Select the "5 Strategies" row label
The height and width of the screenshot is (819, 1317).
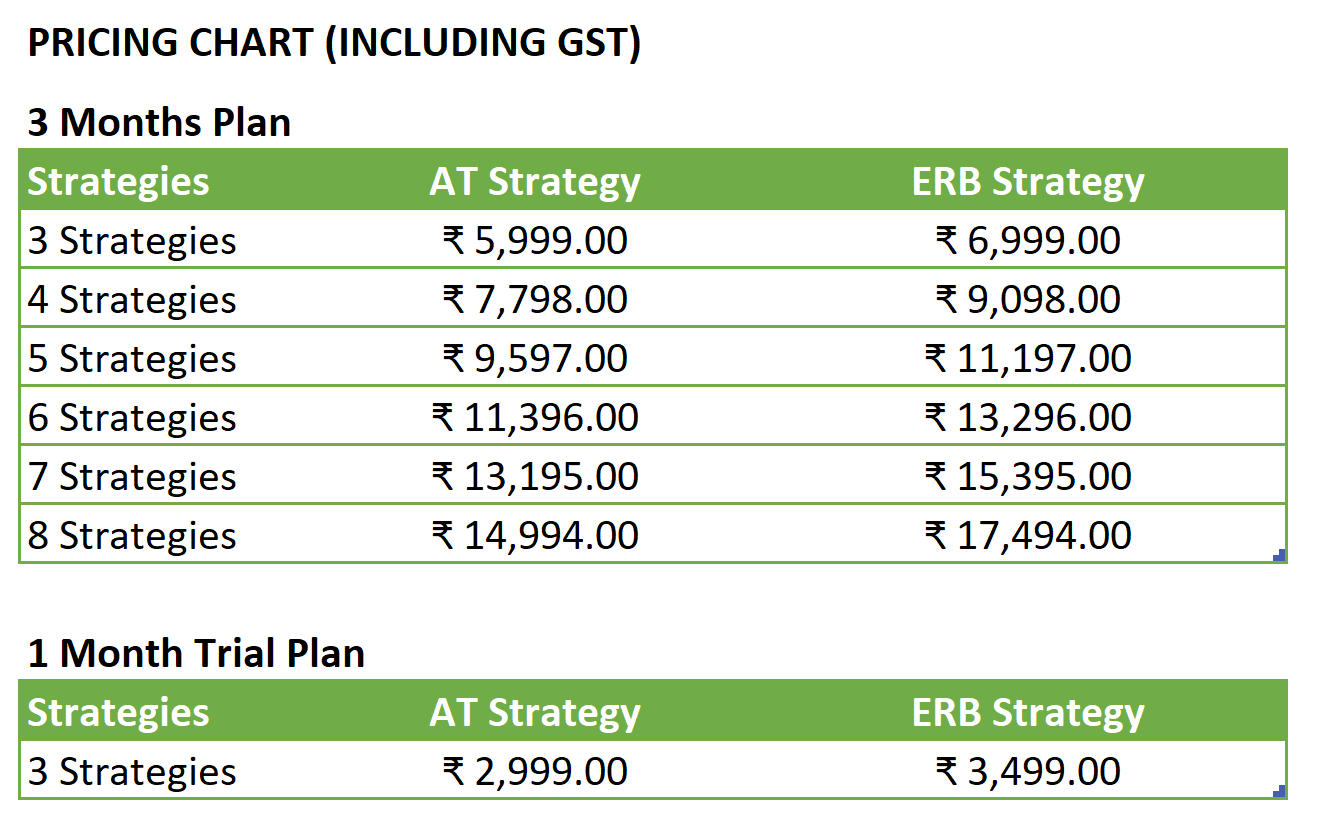(132, 359)
